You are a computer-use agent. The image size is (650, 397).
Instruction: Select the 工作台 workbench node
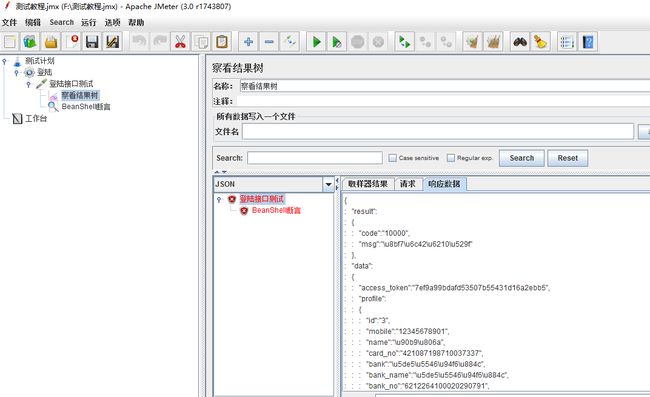pyautogui.click(x=36, y=119)
